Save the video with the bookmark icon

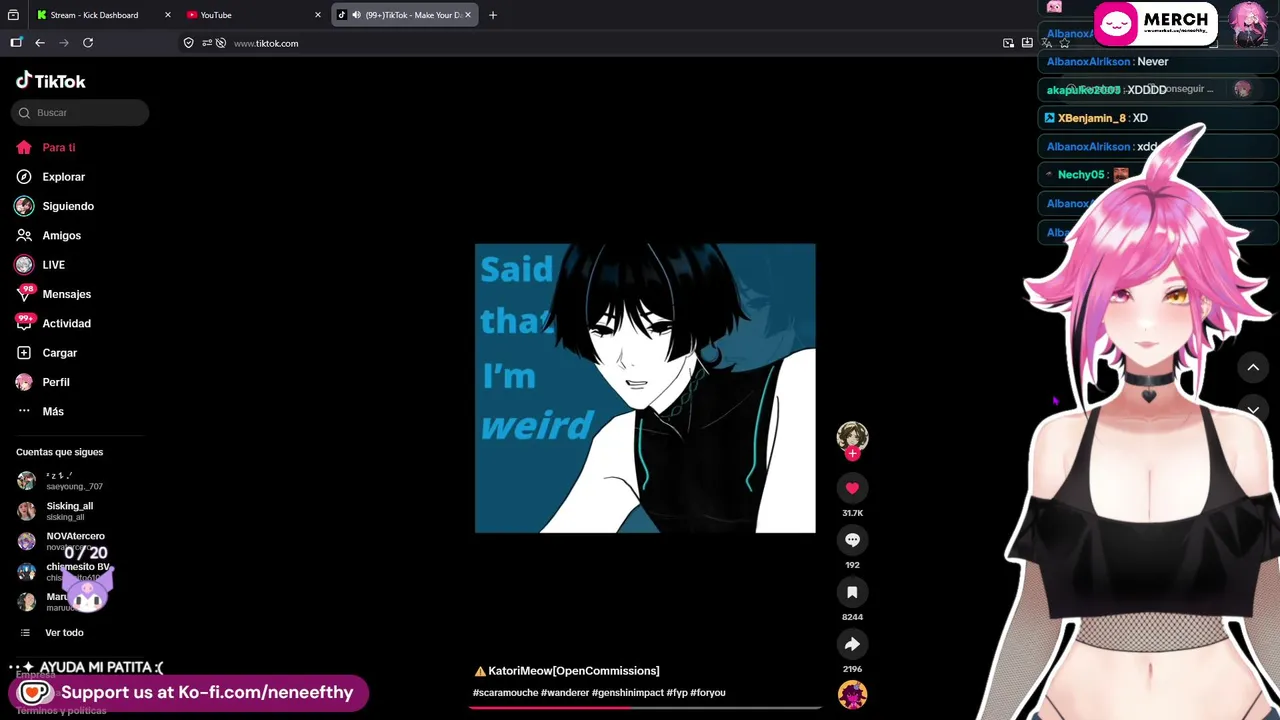pos(852,592)
